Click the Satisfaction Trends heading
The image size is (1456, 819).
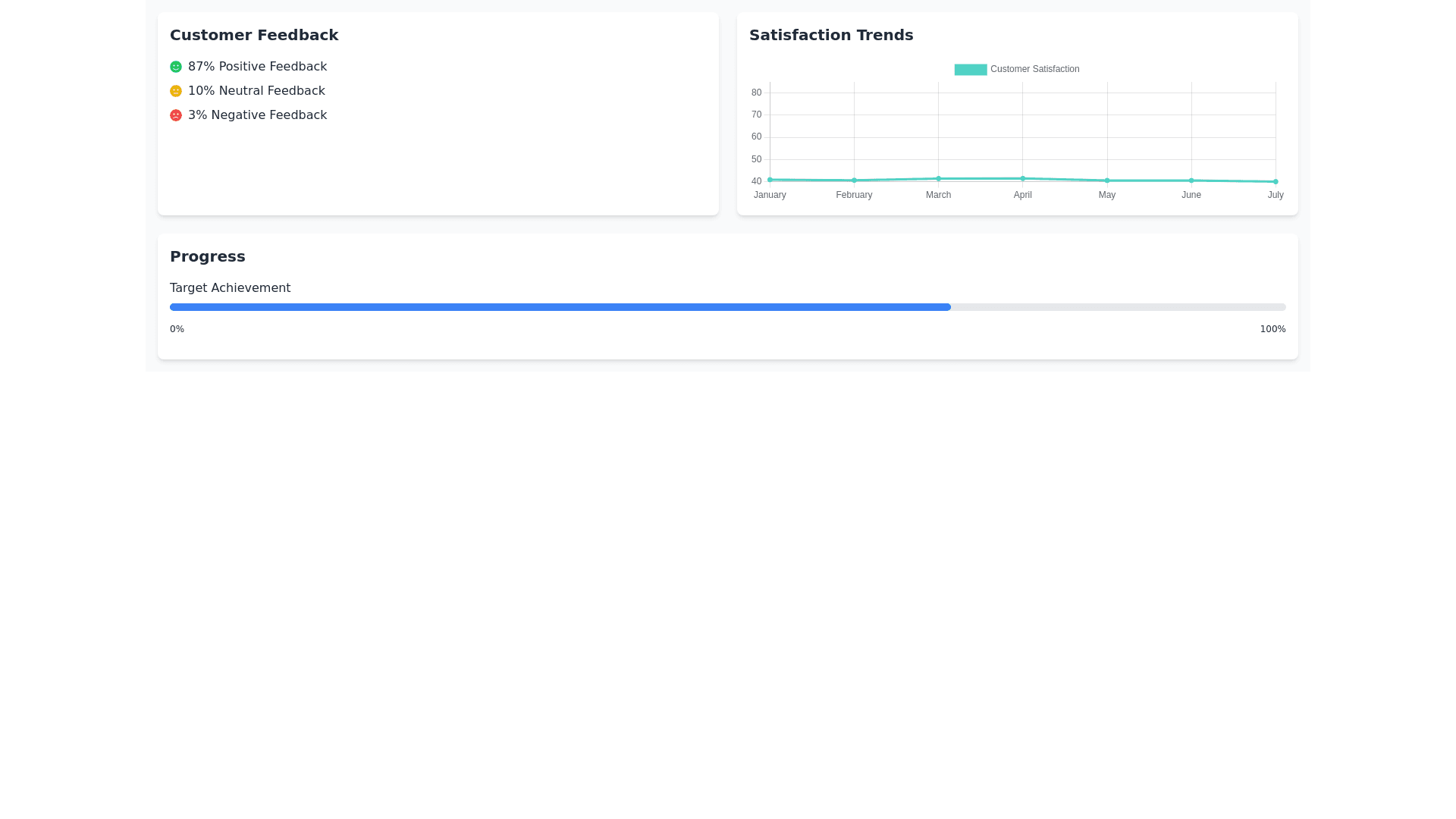pos(830,35)
